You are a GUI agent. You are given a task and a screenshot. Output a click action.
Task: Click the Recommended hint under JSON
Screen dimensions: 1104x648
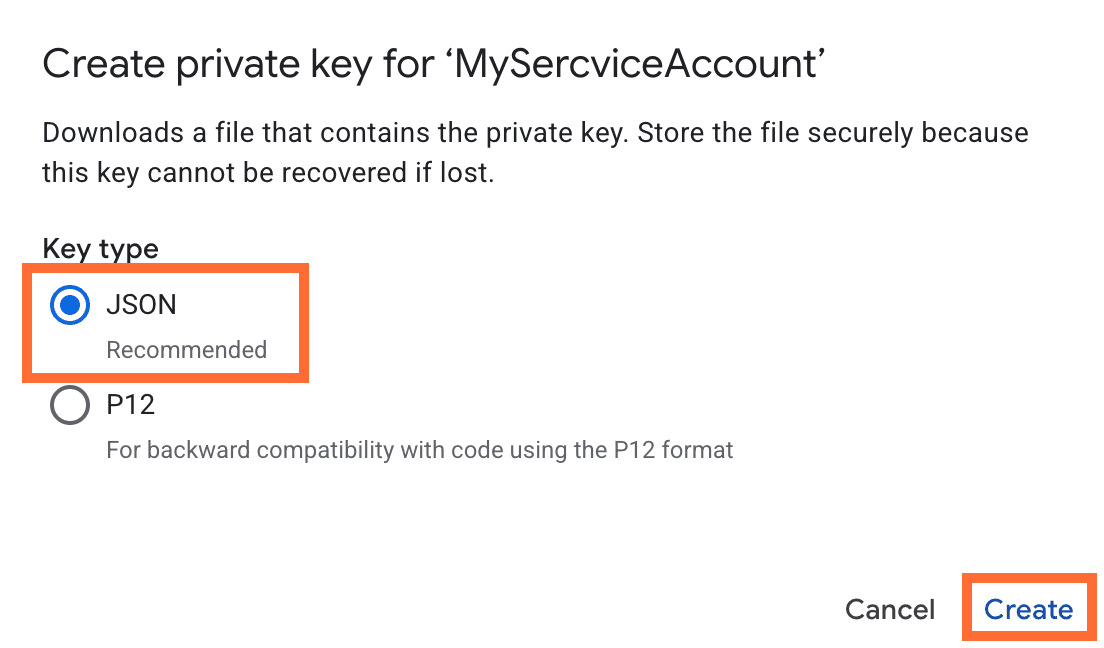(186, 350)
